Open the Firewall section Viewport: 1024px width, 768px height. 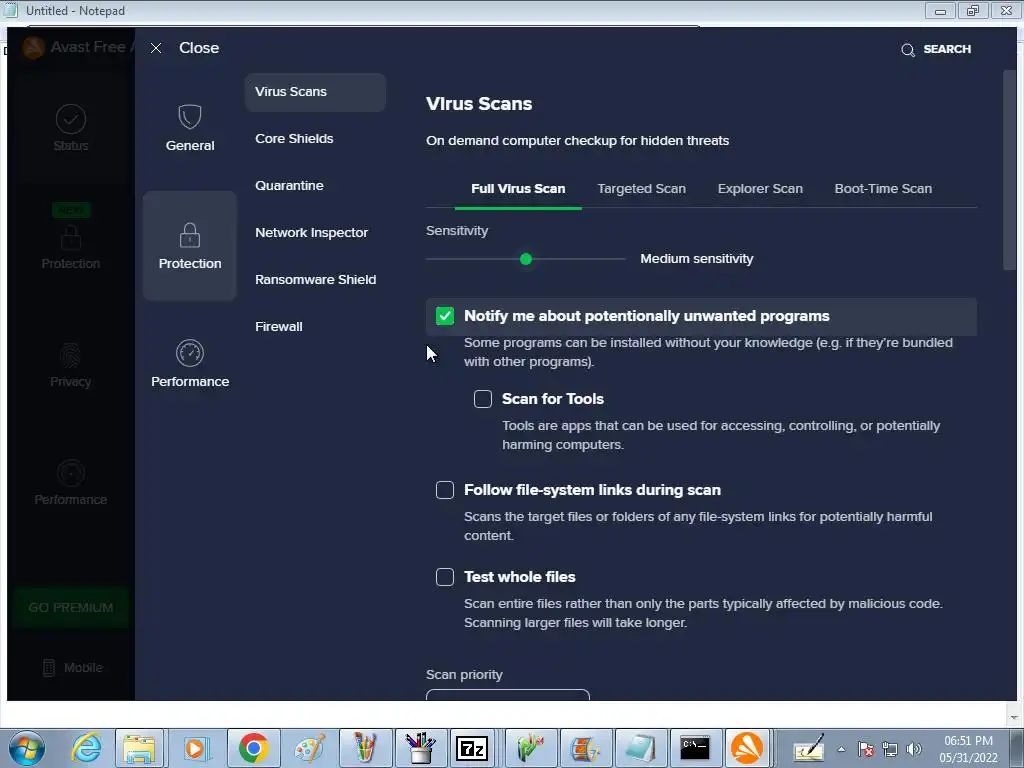pos(279,327)
